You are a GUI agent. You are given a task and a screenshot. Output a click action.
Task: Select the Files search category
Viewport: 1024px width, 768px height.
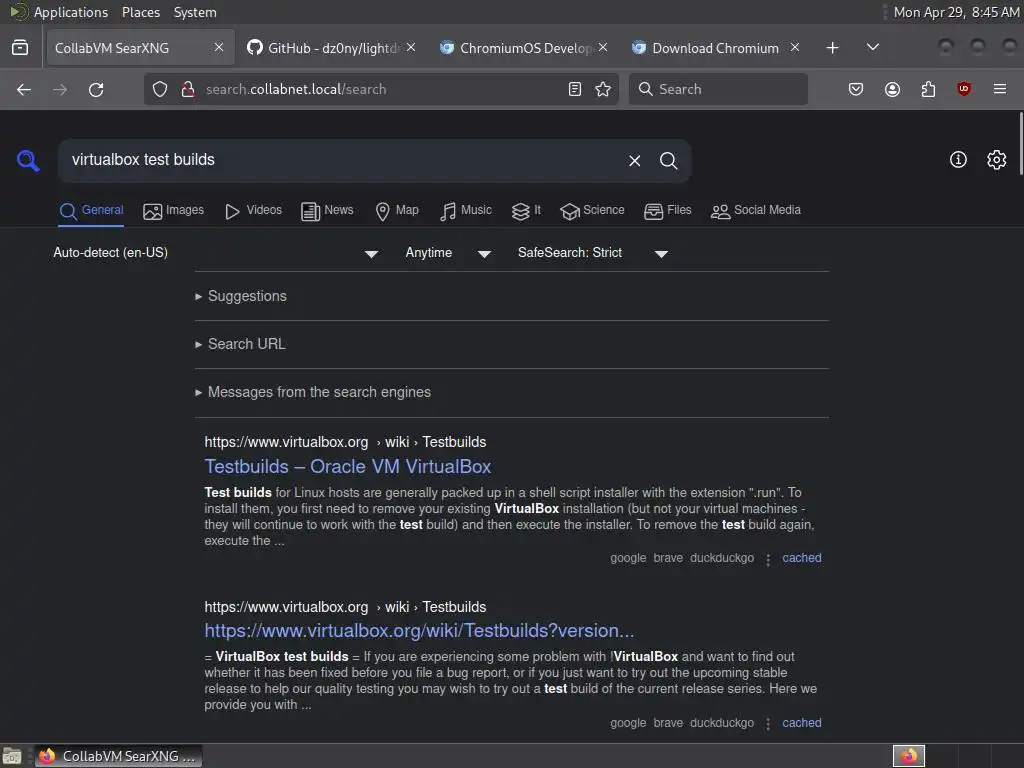(667, 211)
